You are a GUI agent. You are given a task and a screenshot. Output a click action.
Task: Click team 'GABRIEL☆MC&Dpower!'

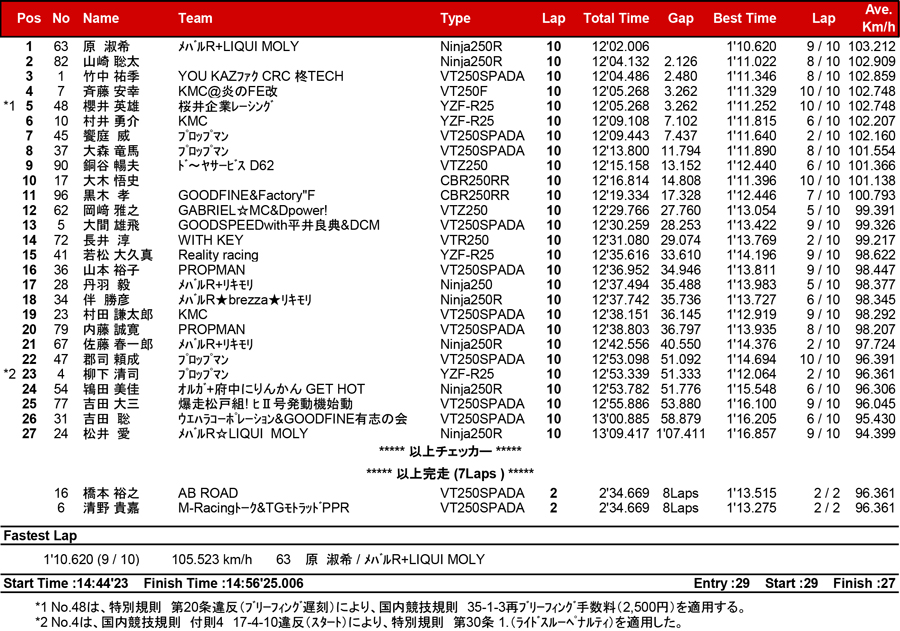[x=253, y=211]
